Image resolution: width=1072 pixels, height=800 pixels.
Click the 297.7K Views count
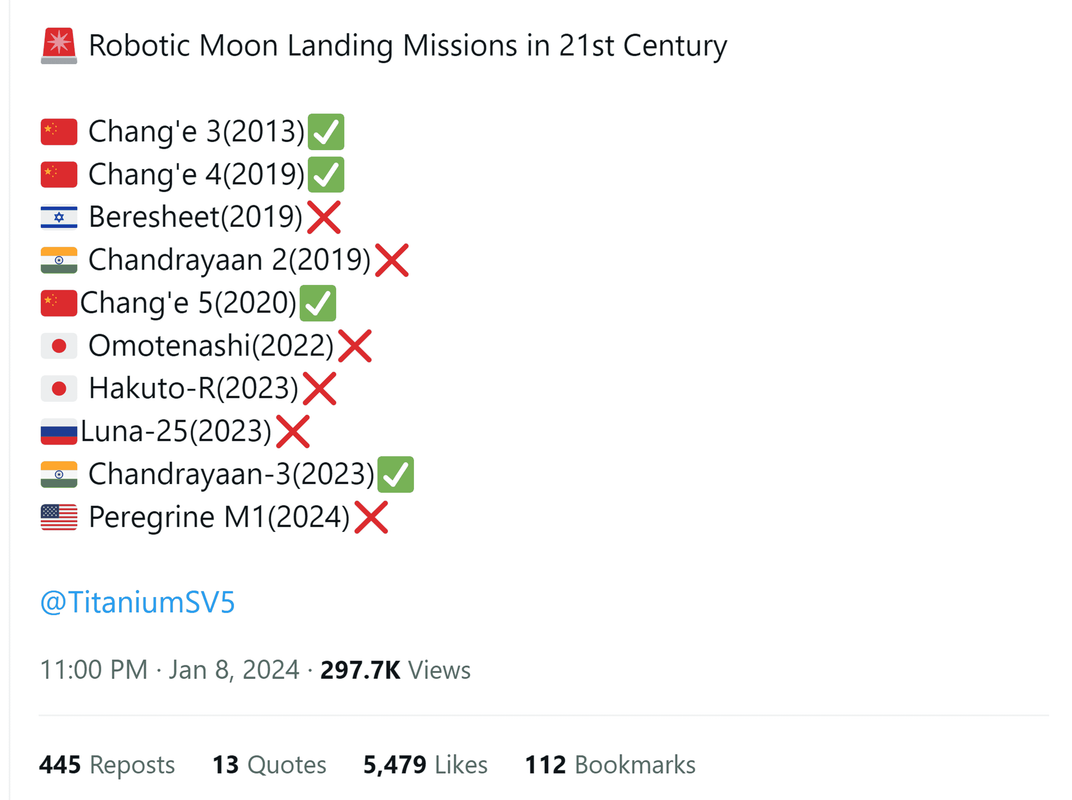(x=395, y=670)
